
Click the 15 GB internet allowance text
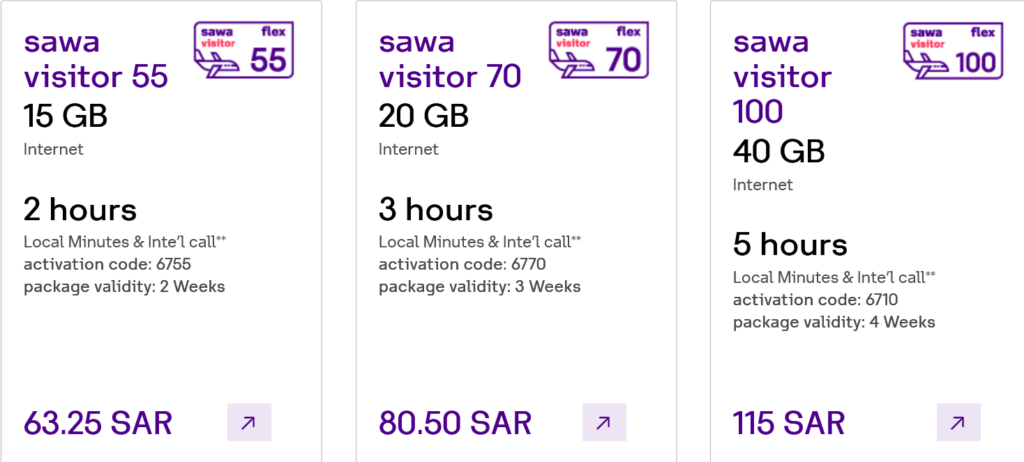click(65, 116)
